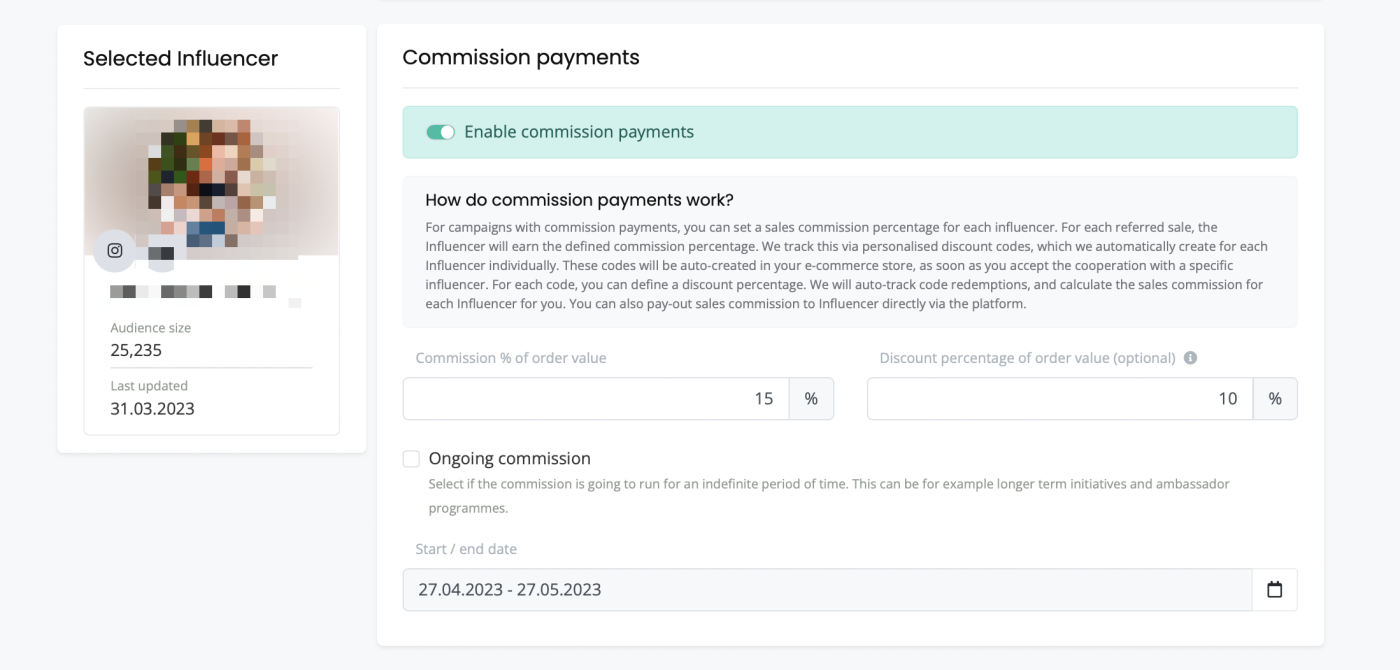This screenshot has height=670, width=1400.
Task: Click the influencer profile photo thumbnail
Action: [x=212, y=182]
